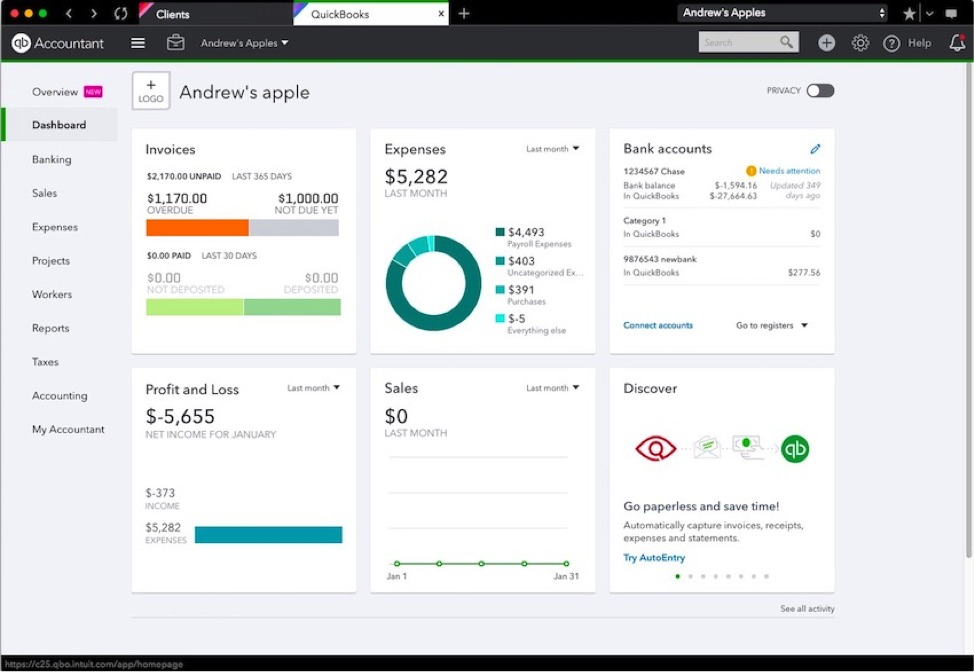Click the Category 1 account row
Screen dimensions: 974x672
722,227
